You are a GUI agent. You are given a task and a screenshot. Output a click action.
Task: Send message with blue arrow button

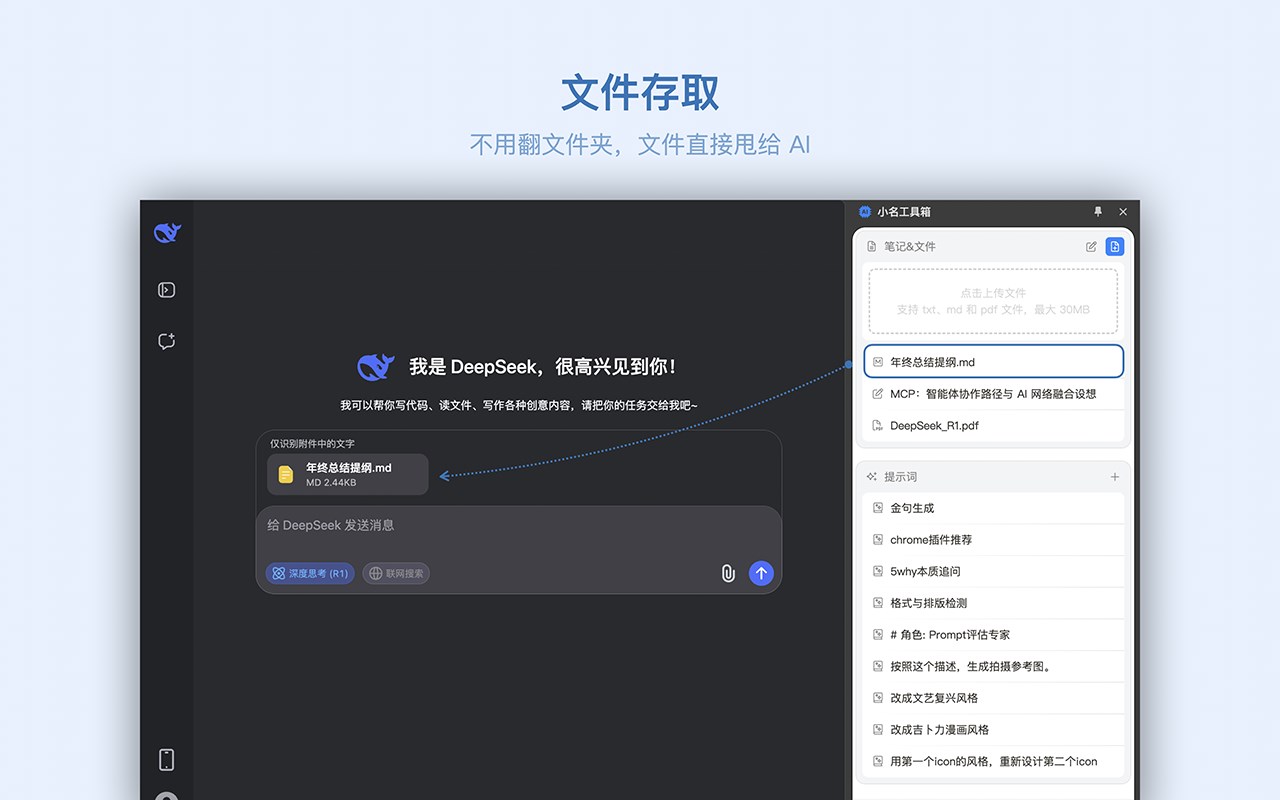tap(761, 573)
